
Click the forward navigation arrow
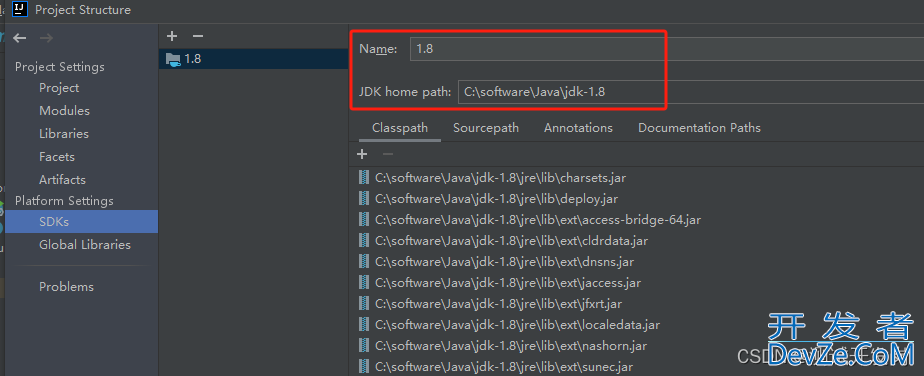point(47,38)
